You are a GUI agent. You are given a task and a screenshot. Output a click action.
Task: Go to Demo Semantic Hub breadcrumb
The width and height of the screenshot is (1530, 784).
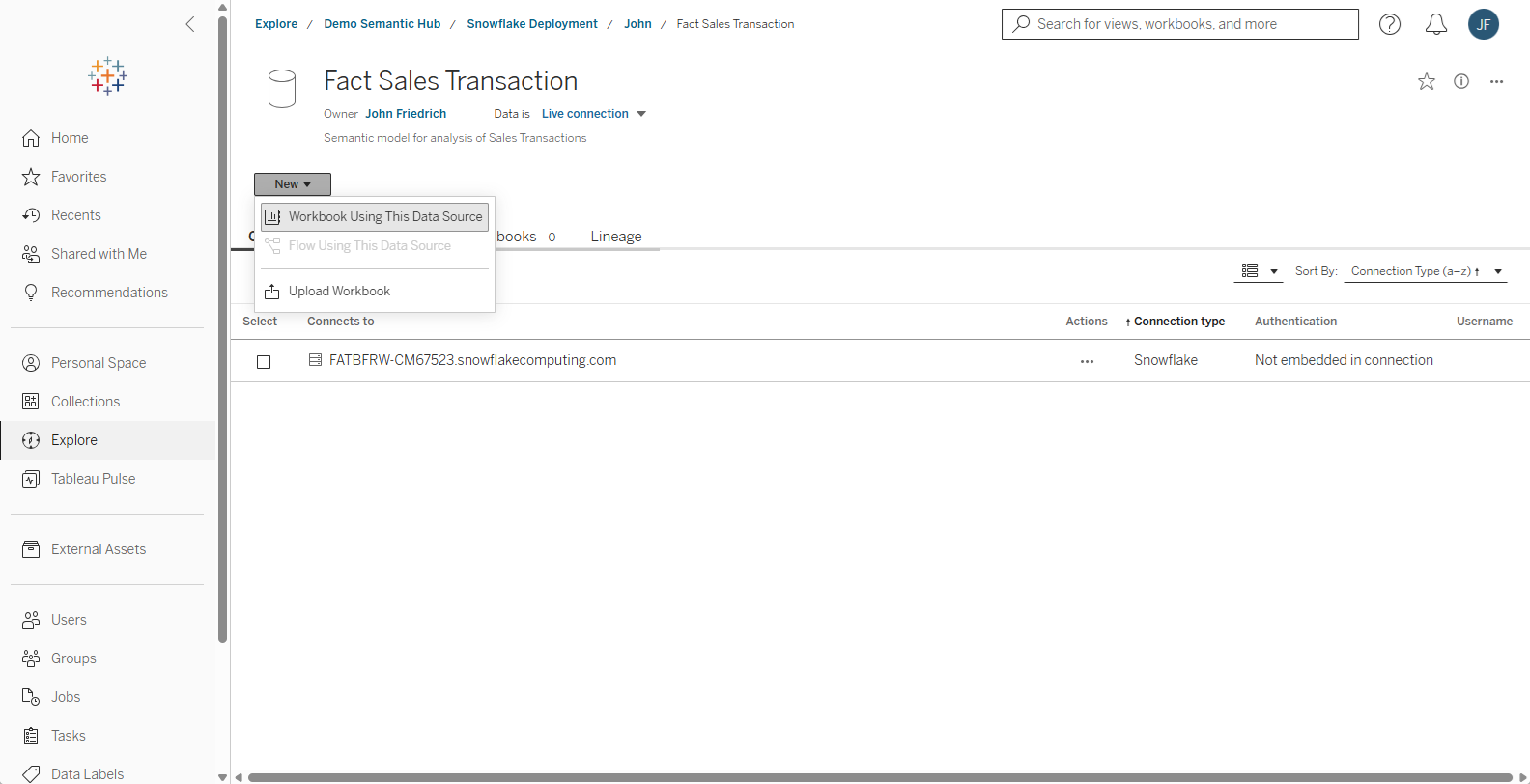382,24
